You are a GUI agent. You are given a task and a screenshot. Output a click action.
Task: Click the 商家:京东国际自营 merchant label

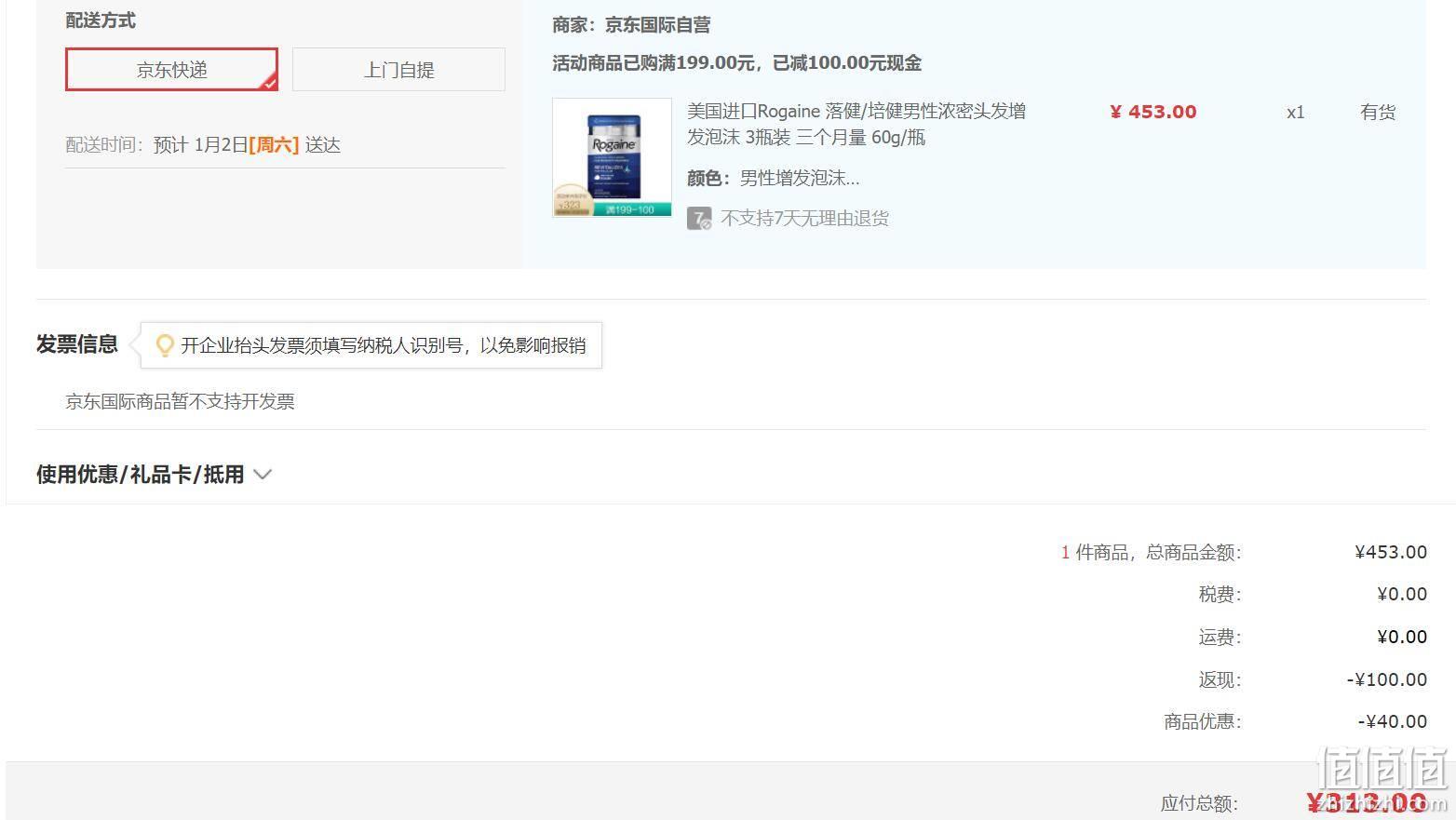[631, 25]
